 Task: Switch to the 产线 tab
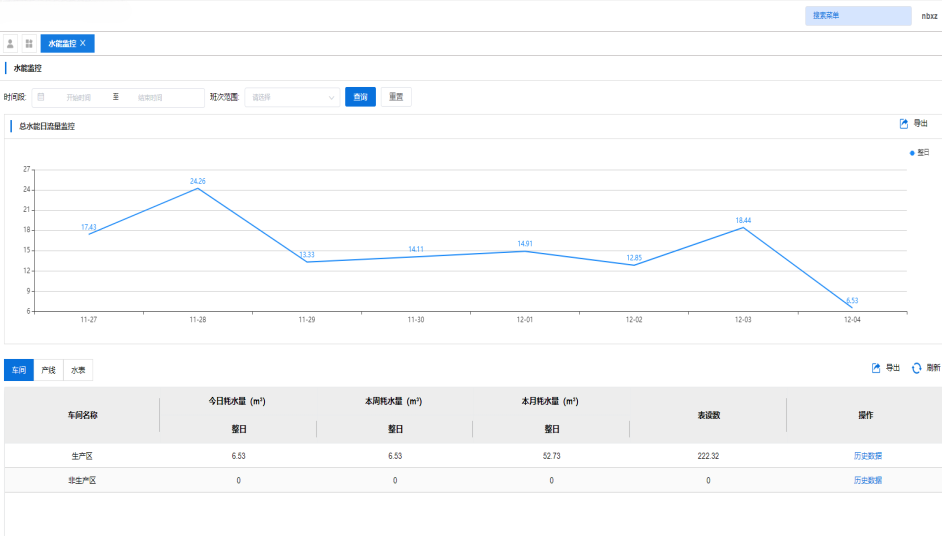(x=48, y=370)
